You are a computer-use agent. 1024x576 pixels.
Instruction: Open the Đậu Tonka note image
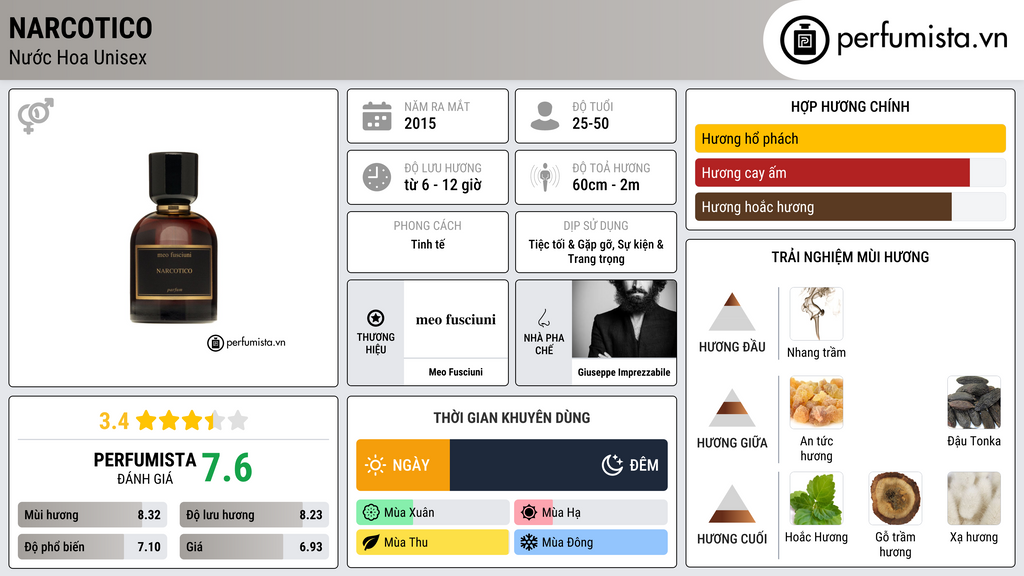(974, 402)
